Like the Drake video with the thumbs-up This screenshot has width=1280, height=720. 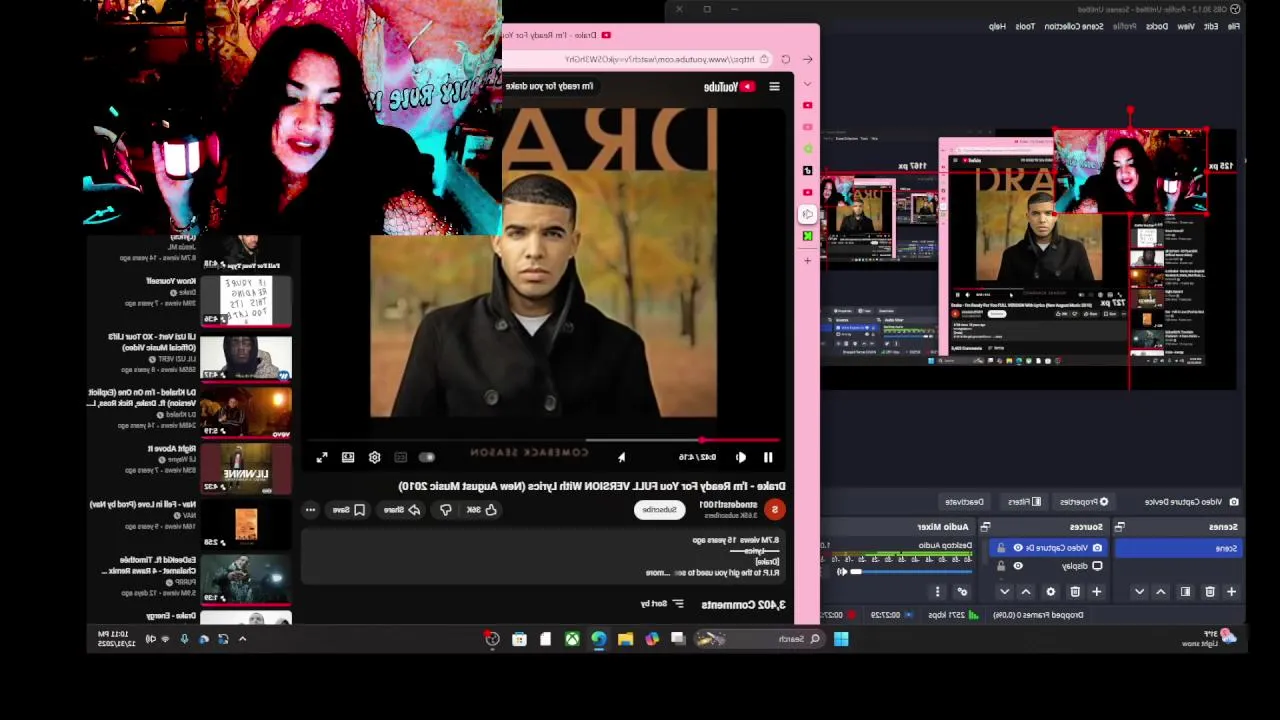(x=480, y=510)
